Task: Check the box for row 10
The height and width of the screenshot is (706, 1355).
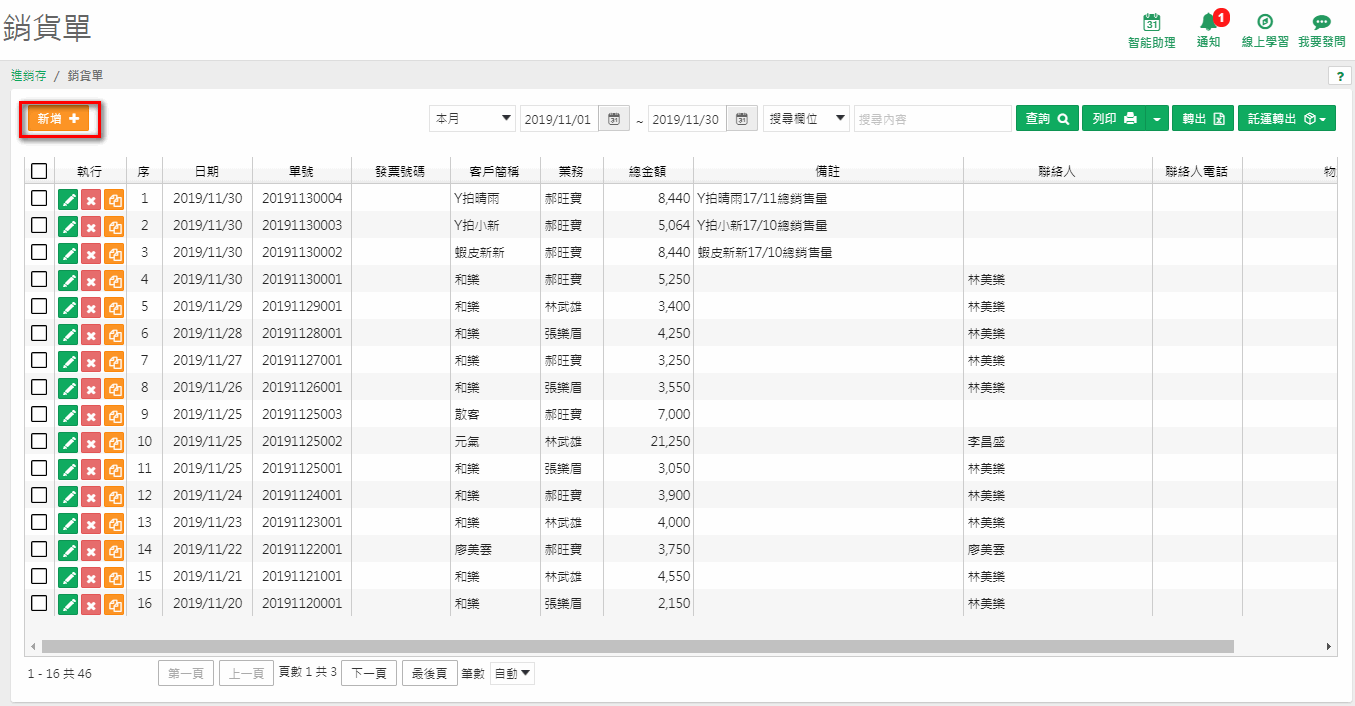Action: 39,441
